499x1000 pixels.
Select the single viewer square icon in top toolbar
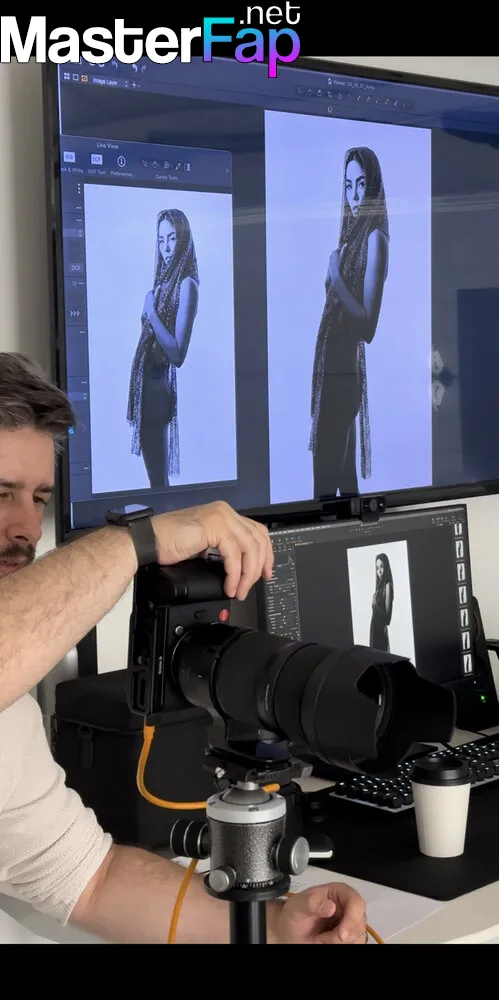[75, 77]
